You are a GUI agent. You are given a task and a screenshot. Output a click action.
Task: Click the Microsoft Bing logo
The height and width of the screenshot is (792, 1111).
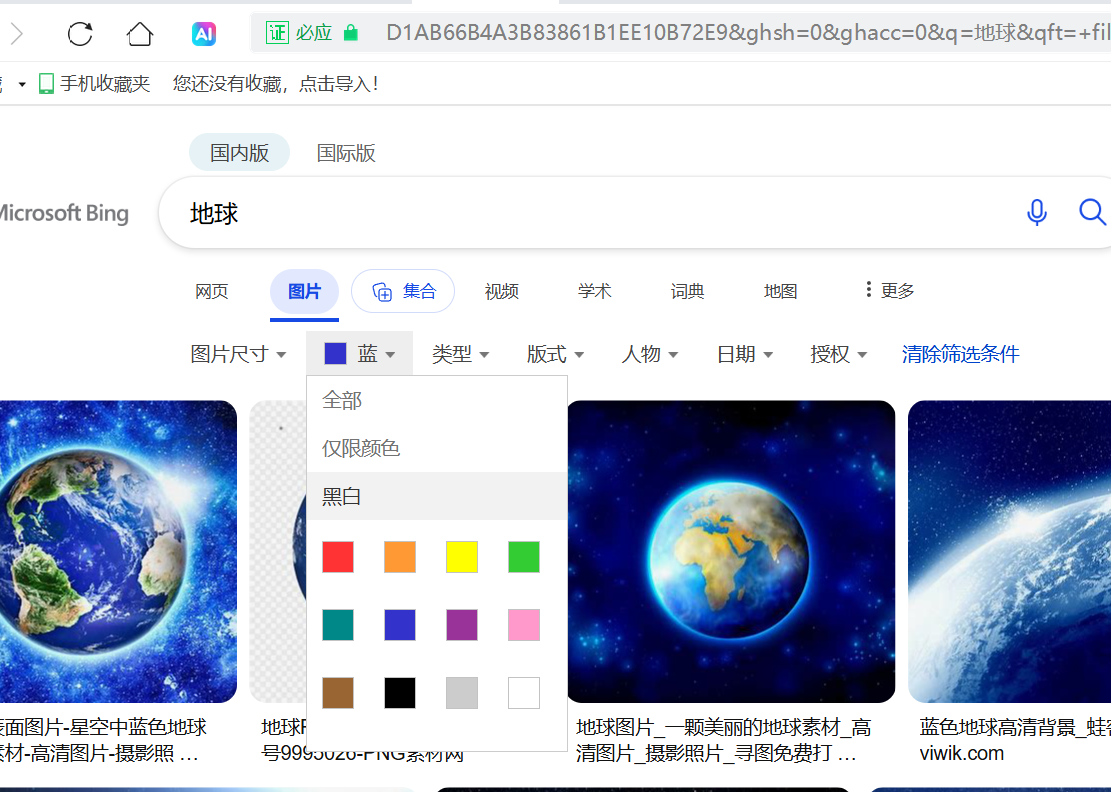click(x=64, y=213)
